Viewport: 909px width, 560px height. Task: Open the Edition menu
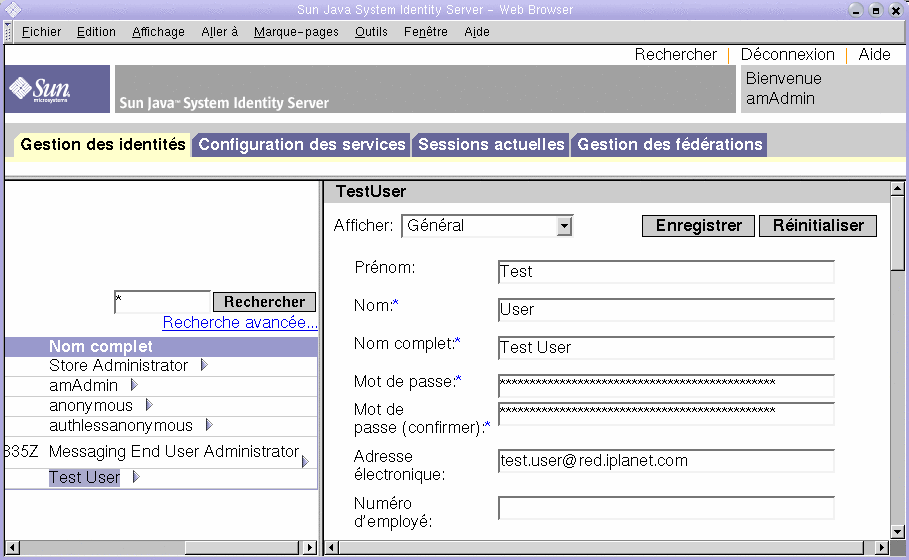(96, 32)
